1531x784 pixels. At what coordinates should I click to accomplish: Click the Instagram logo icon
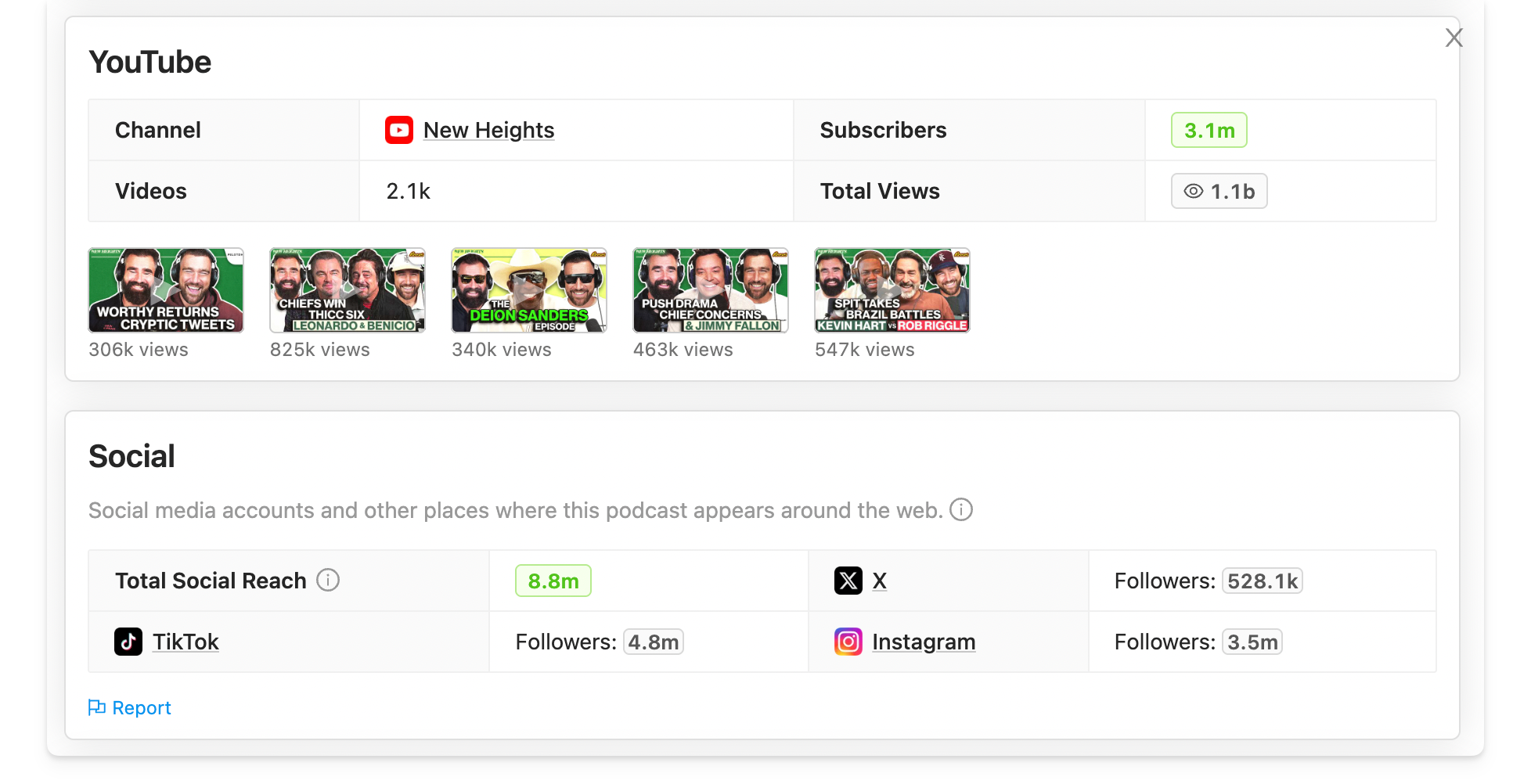848,642
